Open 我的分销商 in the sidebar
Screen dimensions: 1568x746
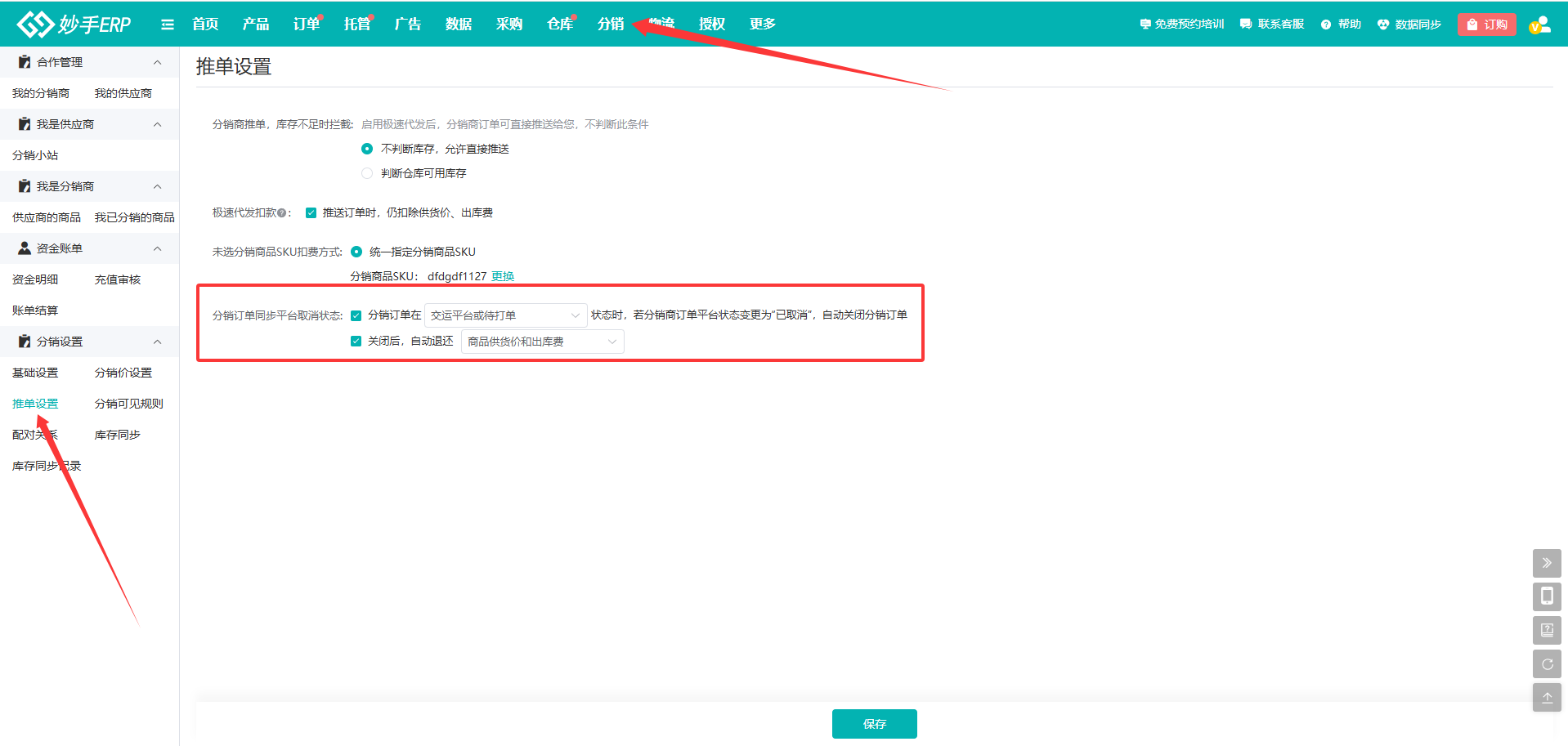click(x=41, y=93)
